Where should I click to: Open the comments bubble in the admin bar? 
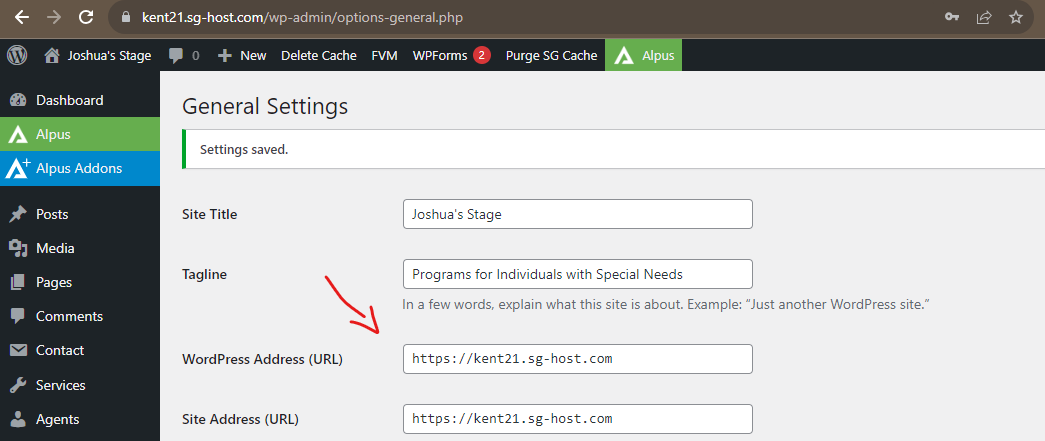tap(176, 56)
